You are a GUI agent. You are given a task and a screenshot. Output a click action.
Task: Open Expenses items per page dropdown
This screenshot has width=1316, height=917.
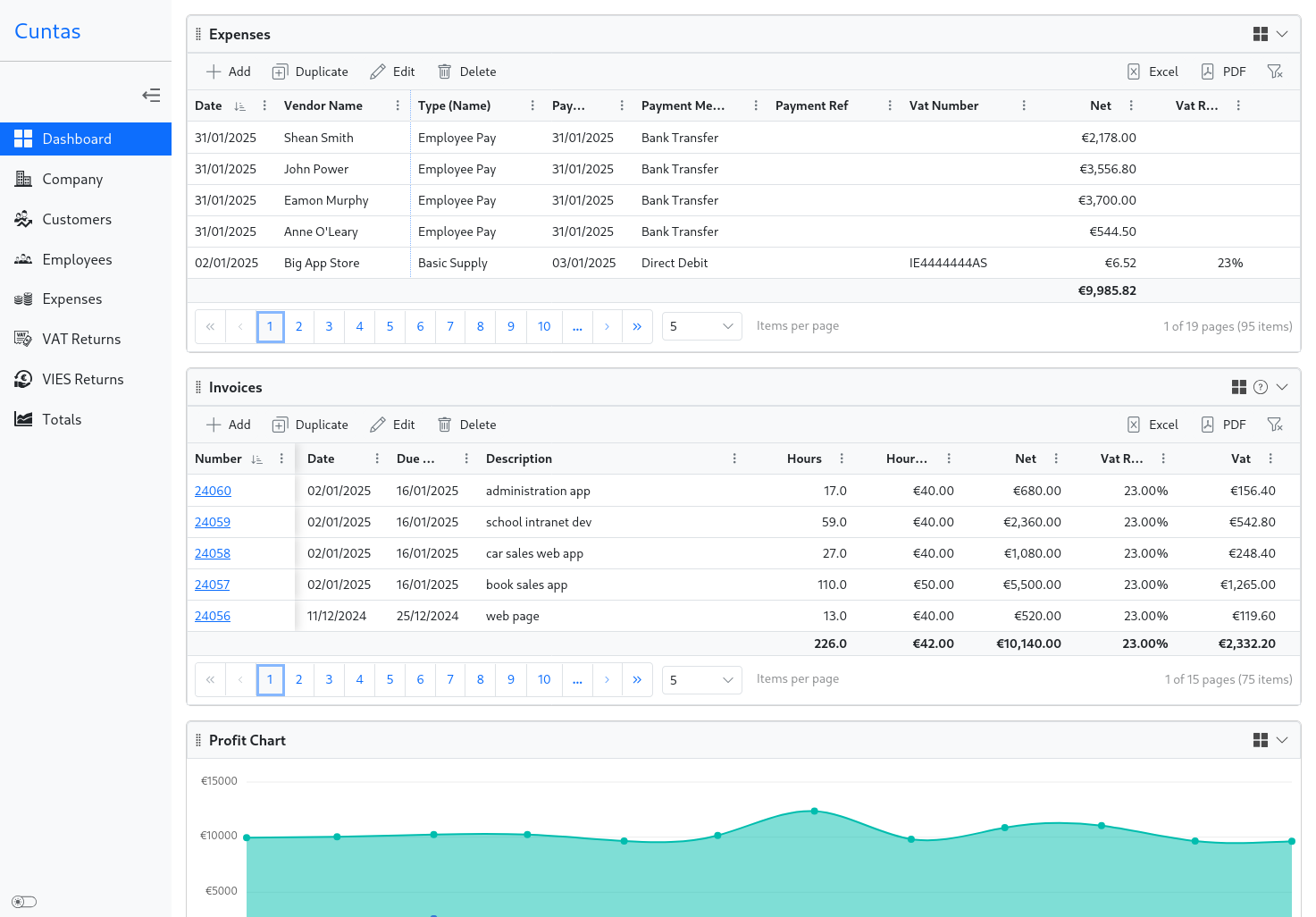coord(701,326)
